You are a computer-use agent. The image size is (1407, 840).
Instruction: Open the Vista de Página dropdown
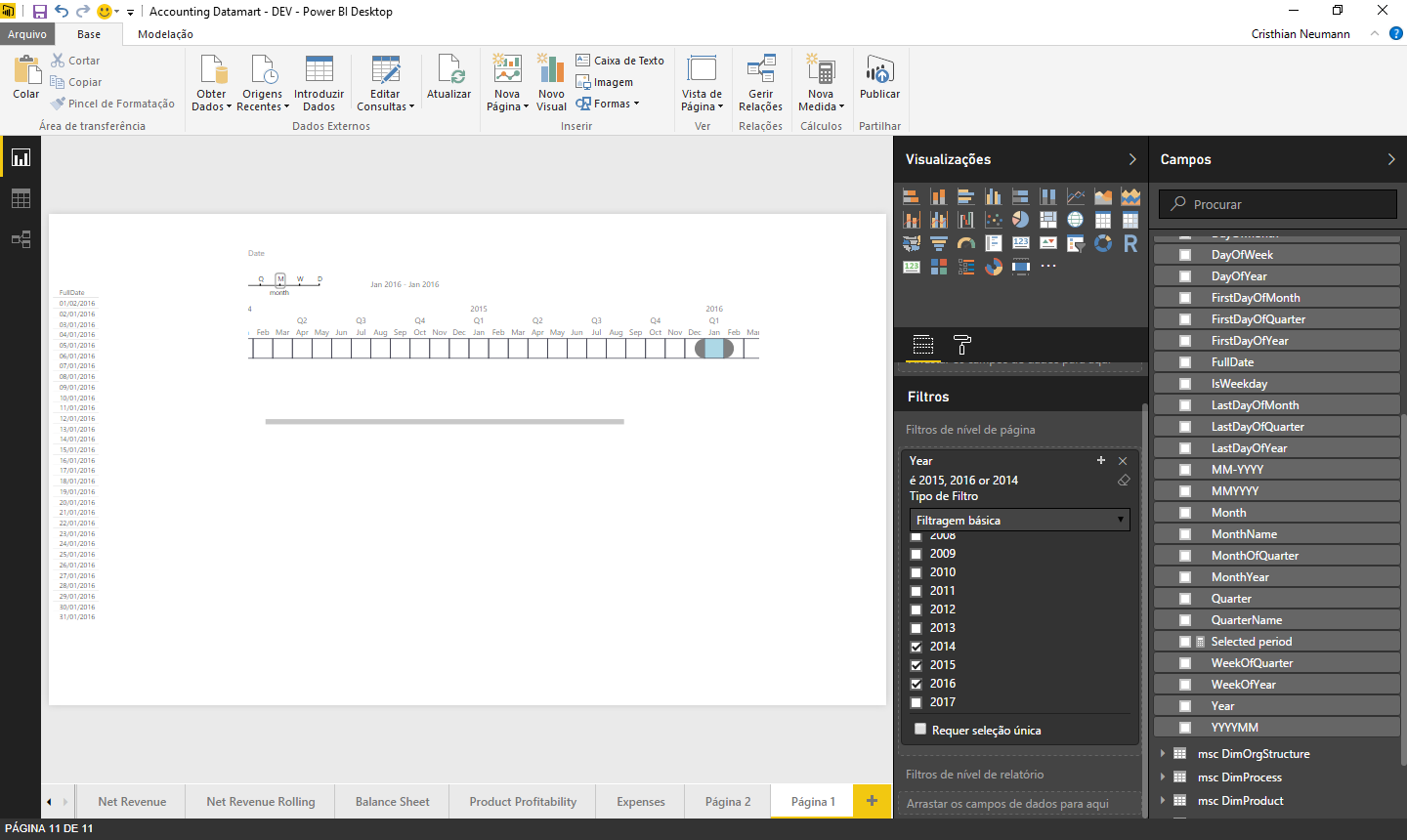click(x=703, y=83)
